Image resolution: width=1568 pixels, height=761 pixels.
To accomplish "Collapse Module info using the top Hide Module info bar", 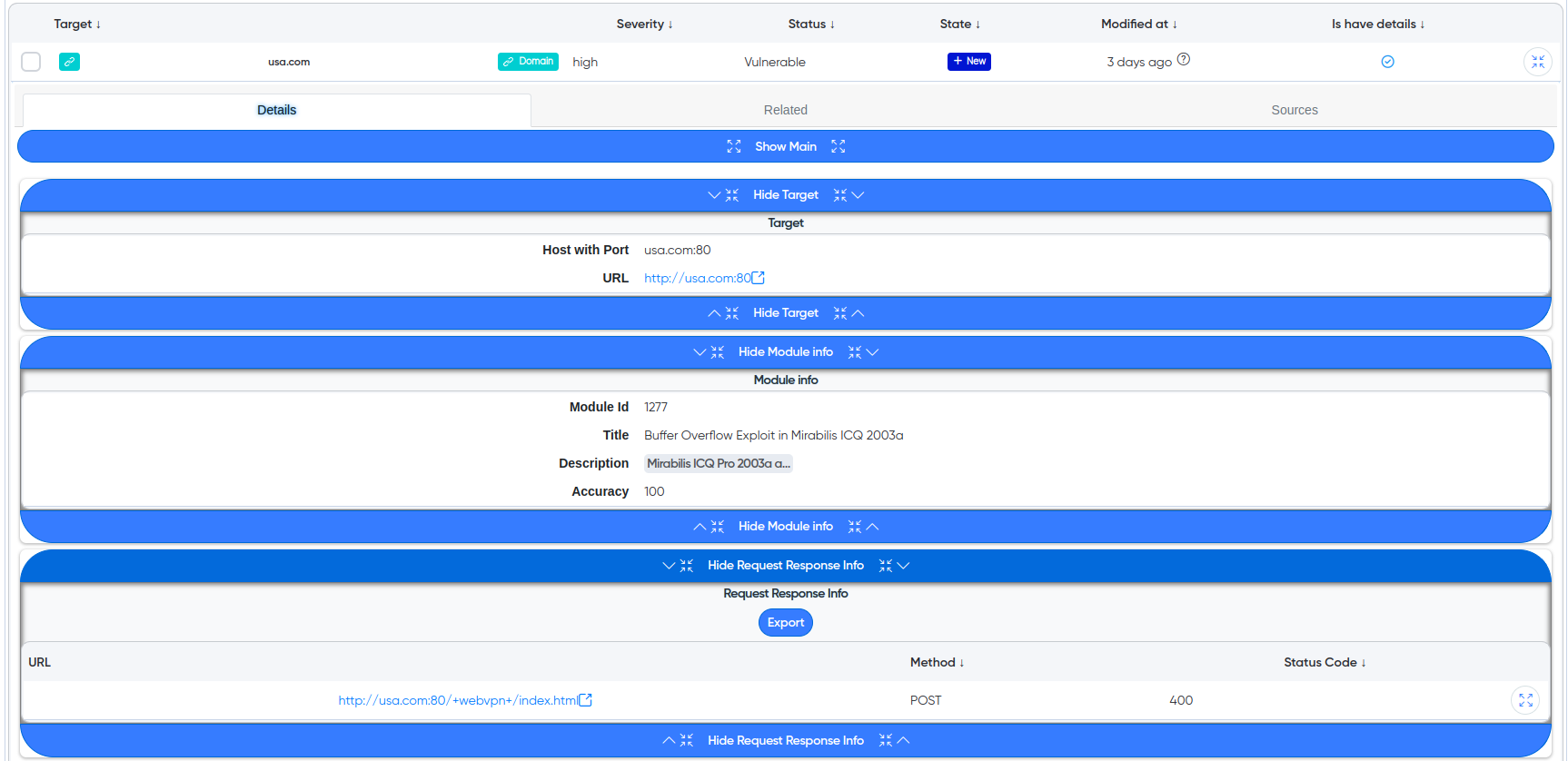I will click(x=785, y=352).
